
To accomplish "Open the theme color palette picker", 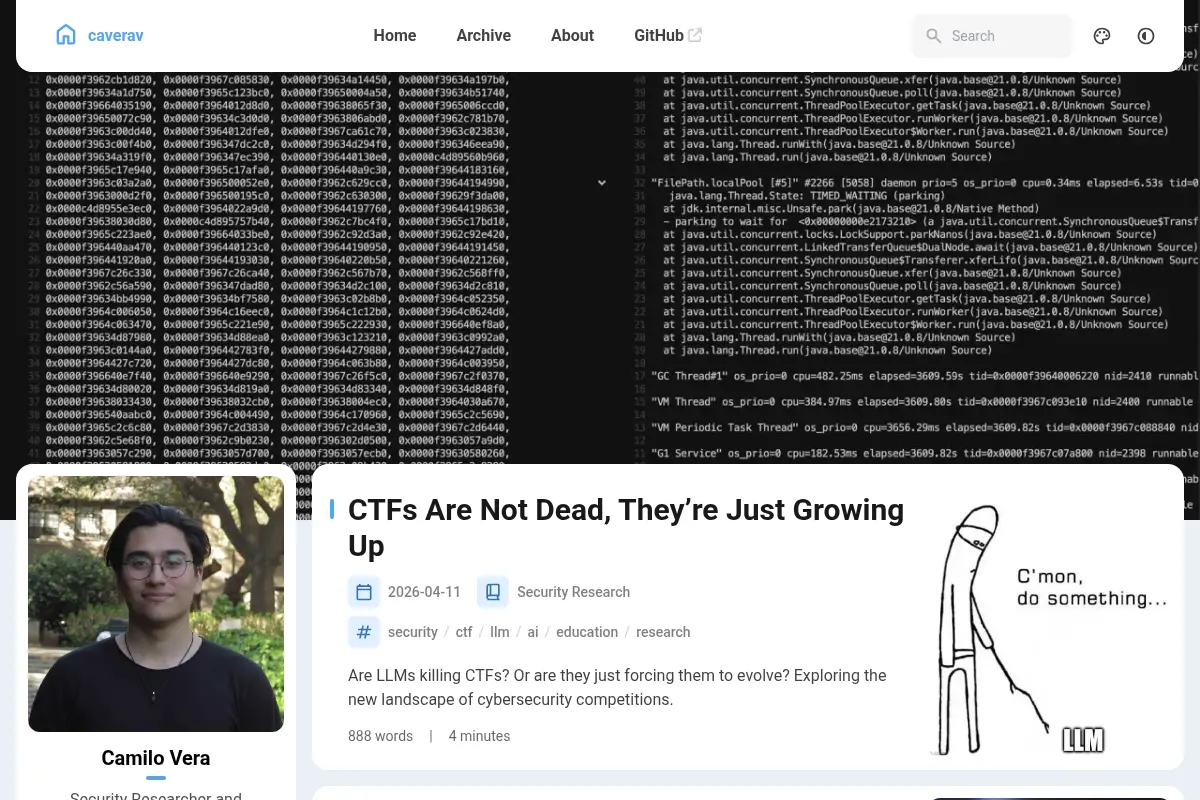I will pyautogui.click(x=1102, y=36).
